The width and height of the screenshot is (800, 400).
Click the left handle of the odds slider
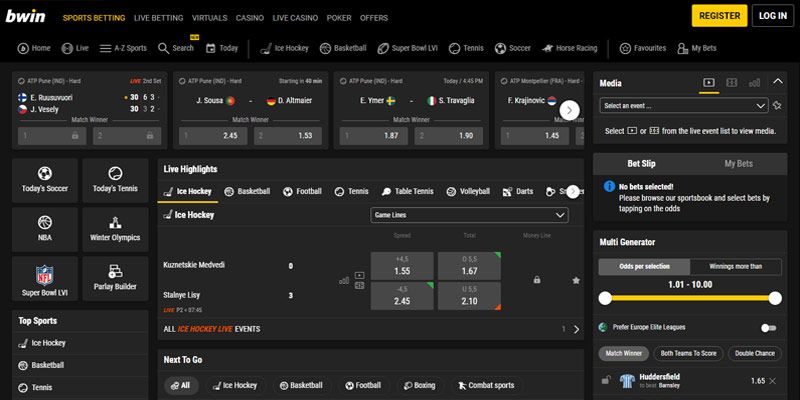click(x=605, y=298)
